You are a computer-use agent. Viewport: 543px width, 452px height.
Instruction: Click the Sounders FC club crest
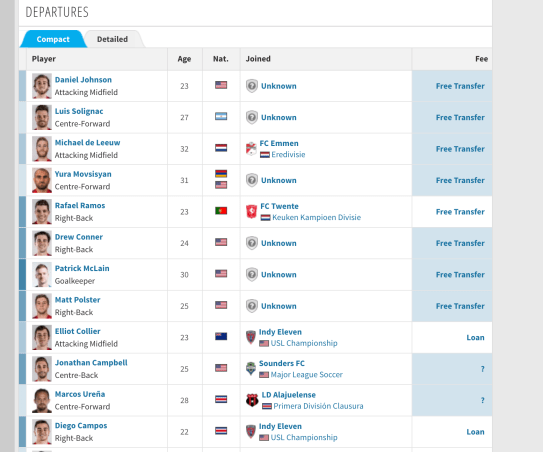[251, 369]
